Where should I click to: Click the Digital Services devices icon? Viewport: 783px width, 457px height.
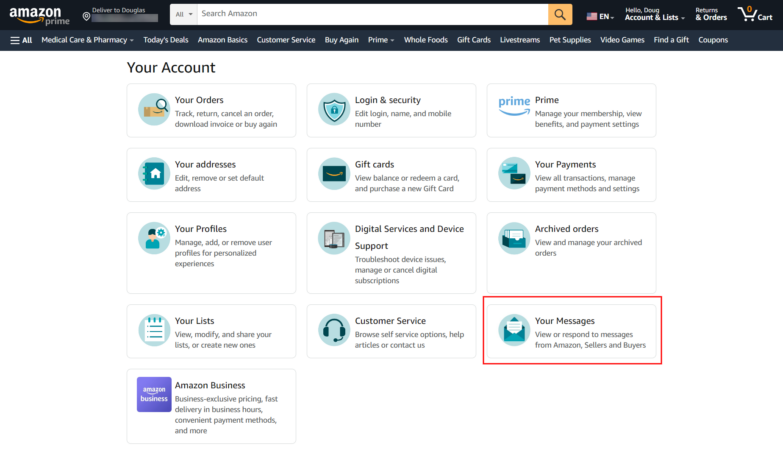(x=334, y=238)
